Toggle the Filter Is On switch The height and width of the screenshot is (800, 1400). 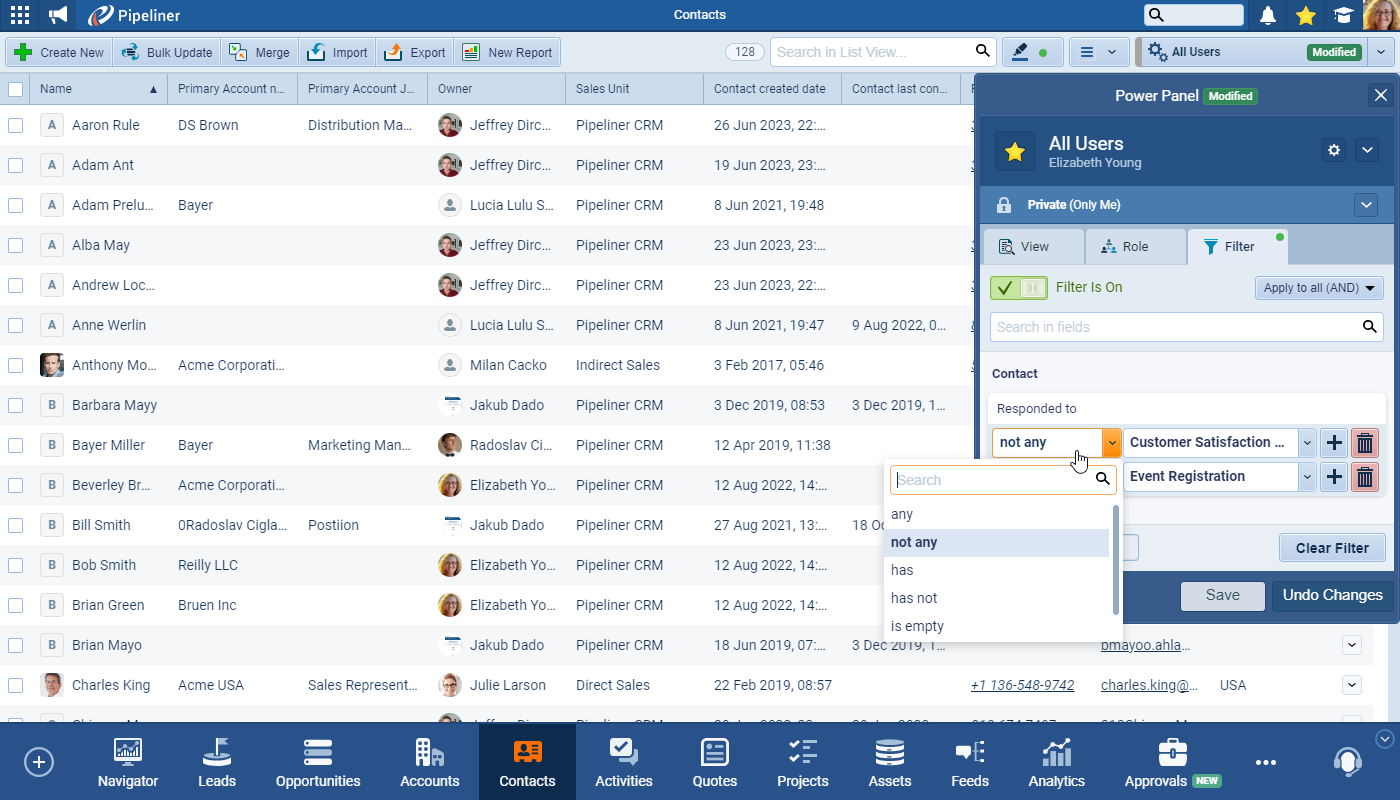point(1019,288)
